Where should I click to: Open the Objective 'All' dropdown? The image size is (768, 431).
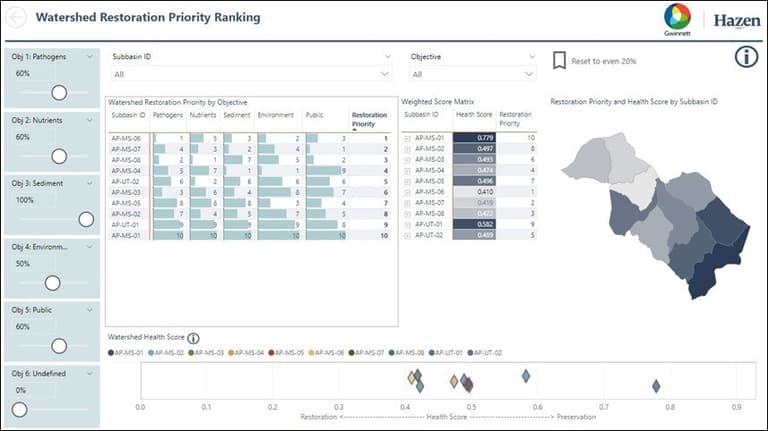pos(473,74)
